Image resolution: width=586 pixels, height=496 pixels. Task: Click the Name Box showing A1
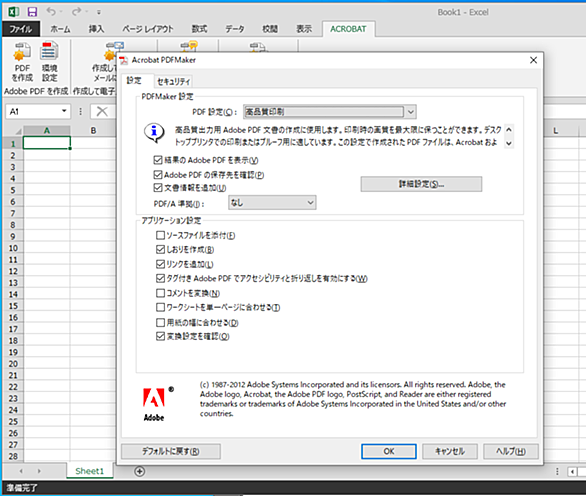[33, 111]
